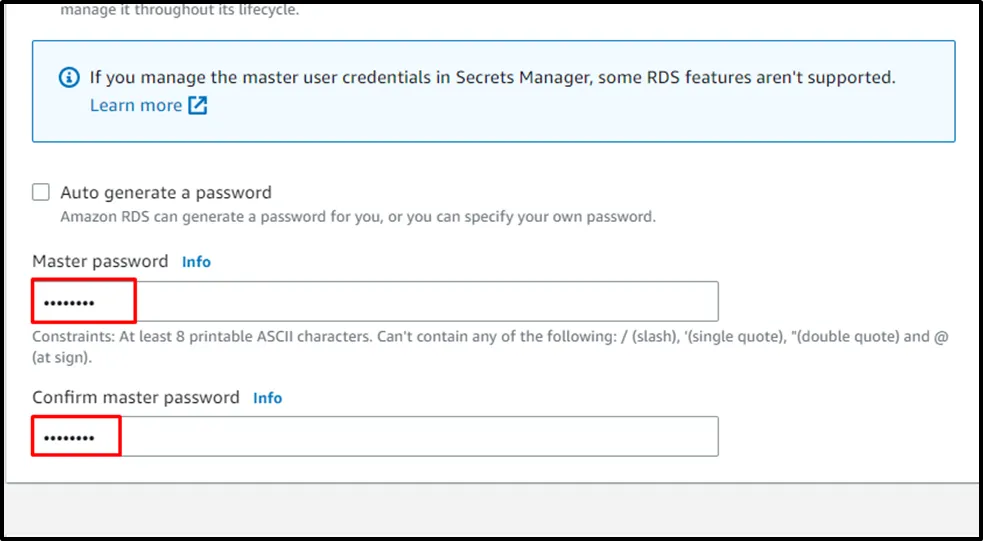983x541 pixels.
Task: Click the password Constraints helper text
Action: [x=400, y=337]
